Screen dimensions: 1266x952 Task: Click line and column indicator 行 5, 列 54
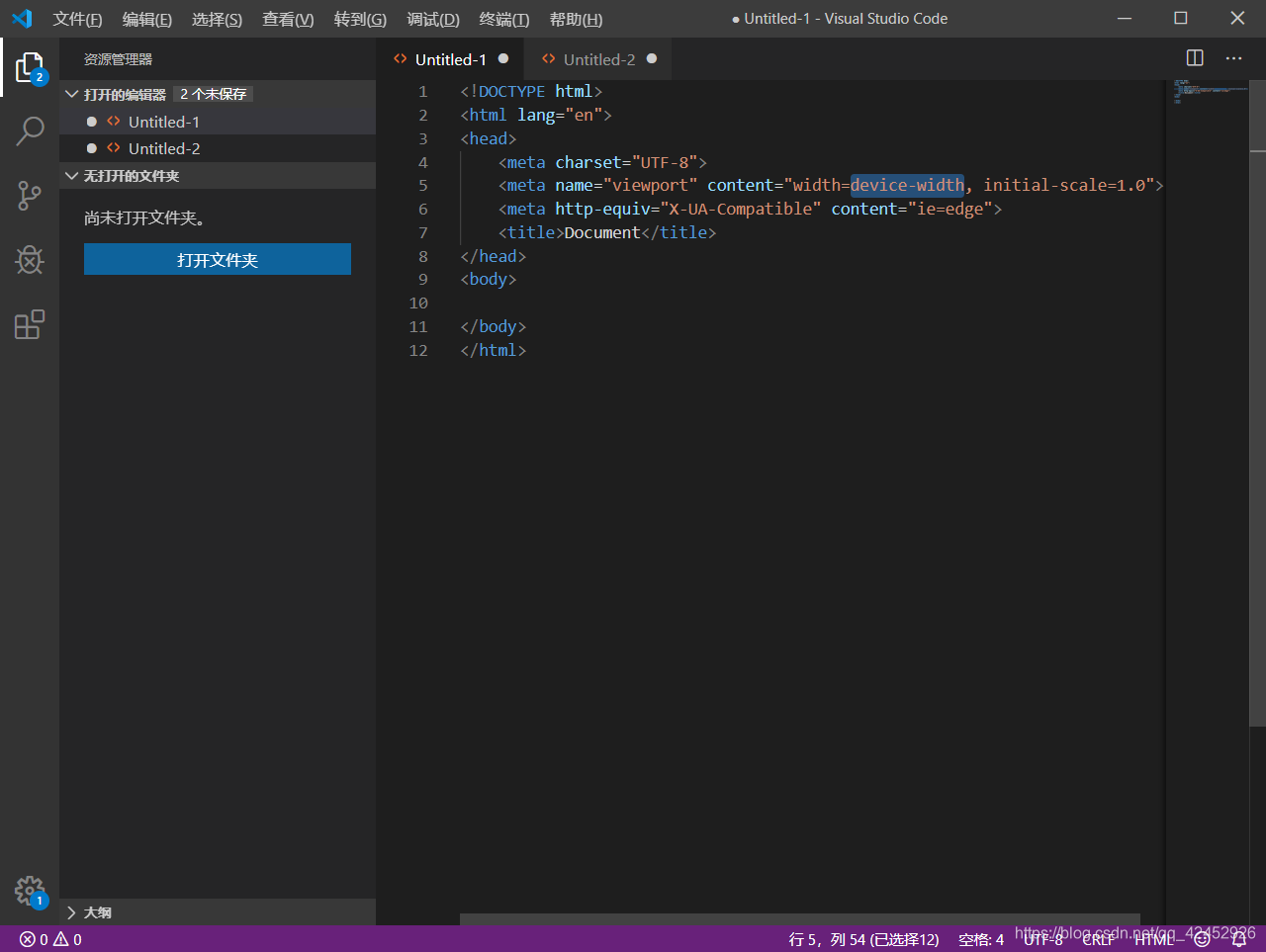863,939
